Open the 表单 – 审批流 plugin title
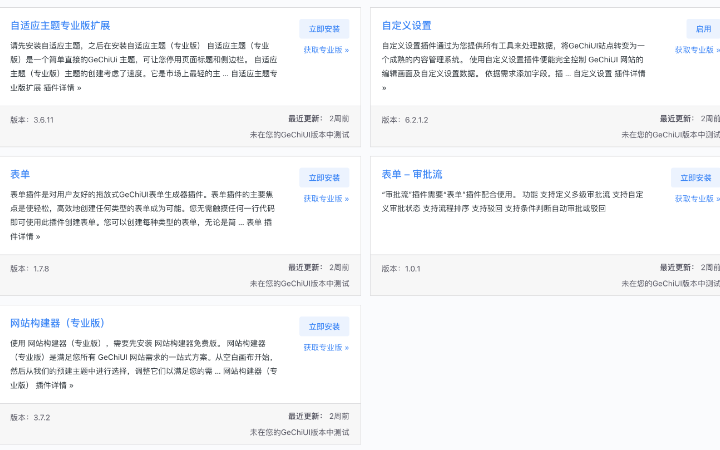Image resolution: width=720 pixels, height=450 pixels. (412, 174)
